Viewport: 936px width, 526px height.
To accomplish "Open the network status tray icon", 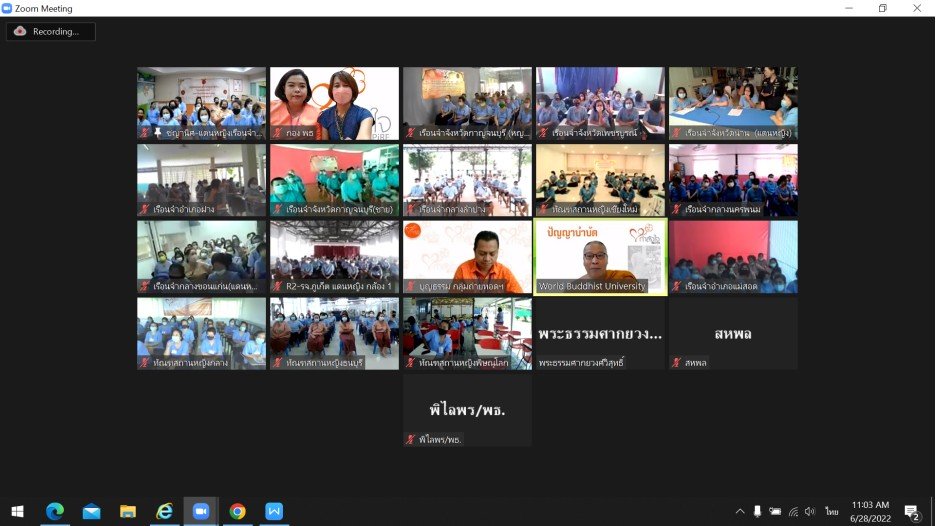I will click(793, 511).
